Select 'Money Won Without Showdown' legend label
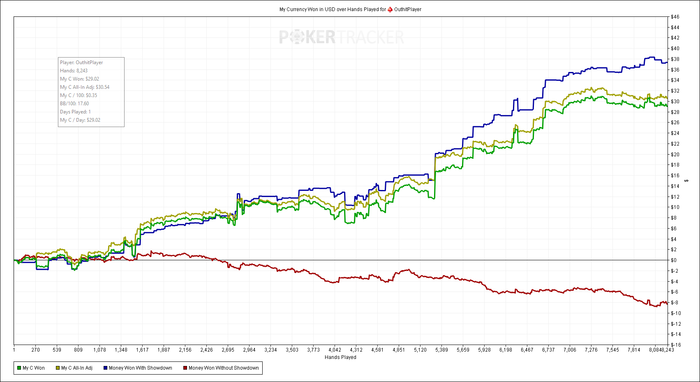The image size is (700, 382). point(223,368)
